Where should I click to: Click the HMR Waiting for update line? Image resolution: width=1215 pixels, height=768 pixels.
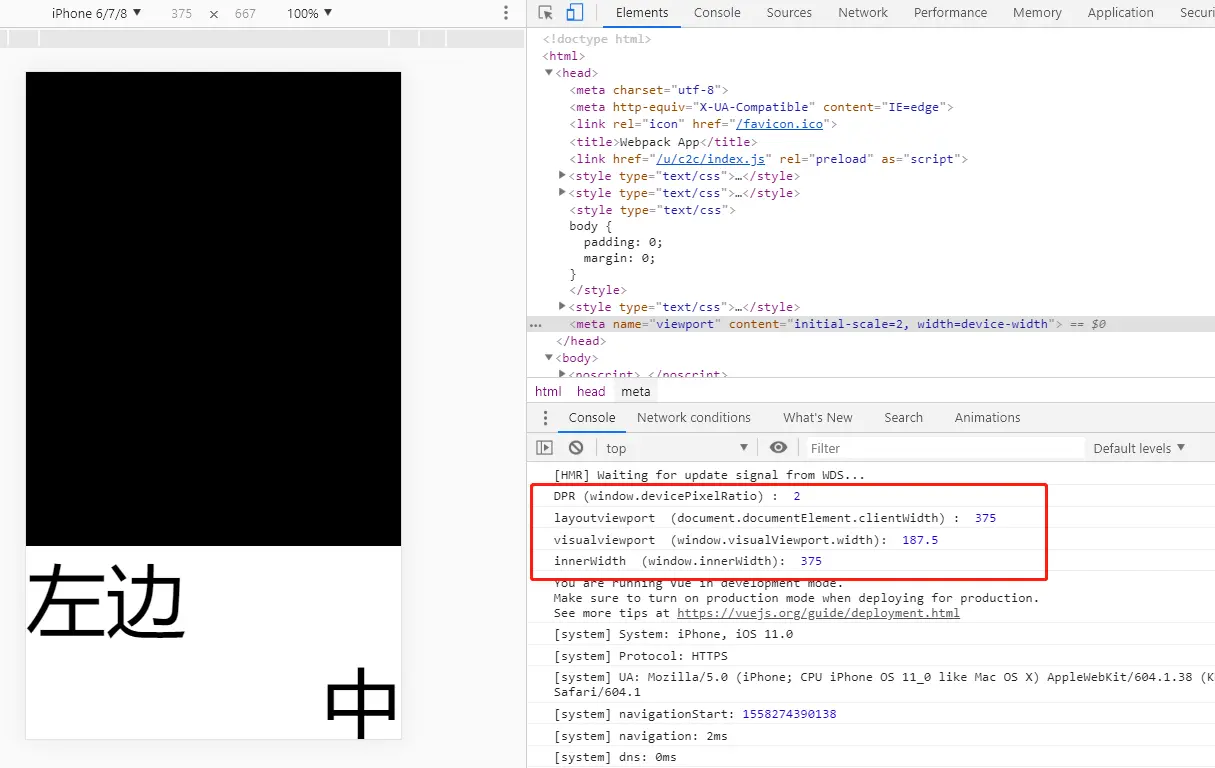click(x=709, y=475)
